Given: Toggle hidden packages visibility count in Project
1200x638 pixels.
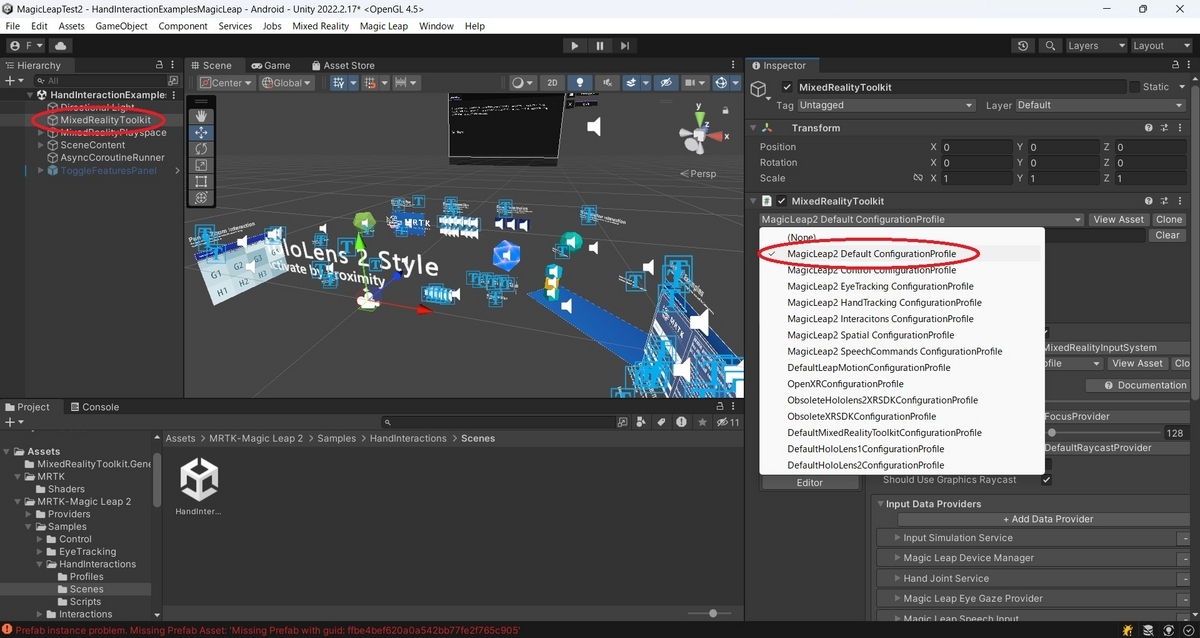Looking at the screenshot, I should [728, 422].
